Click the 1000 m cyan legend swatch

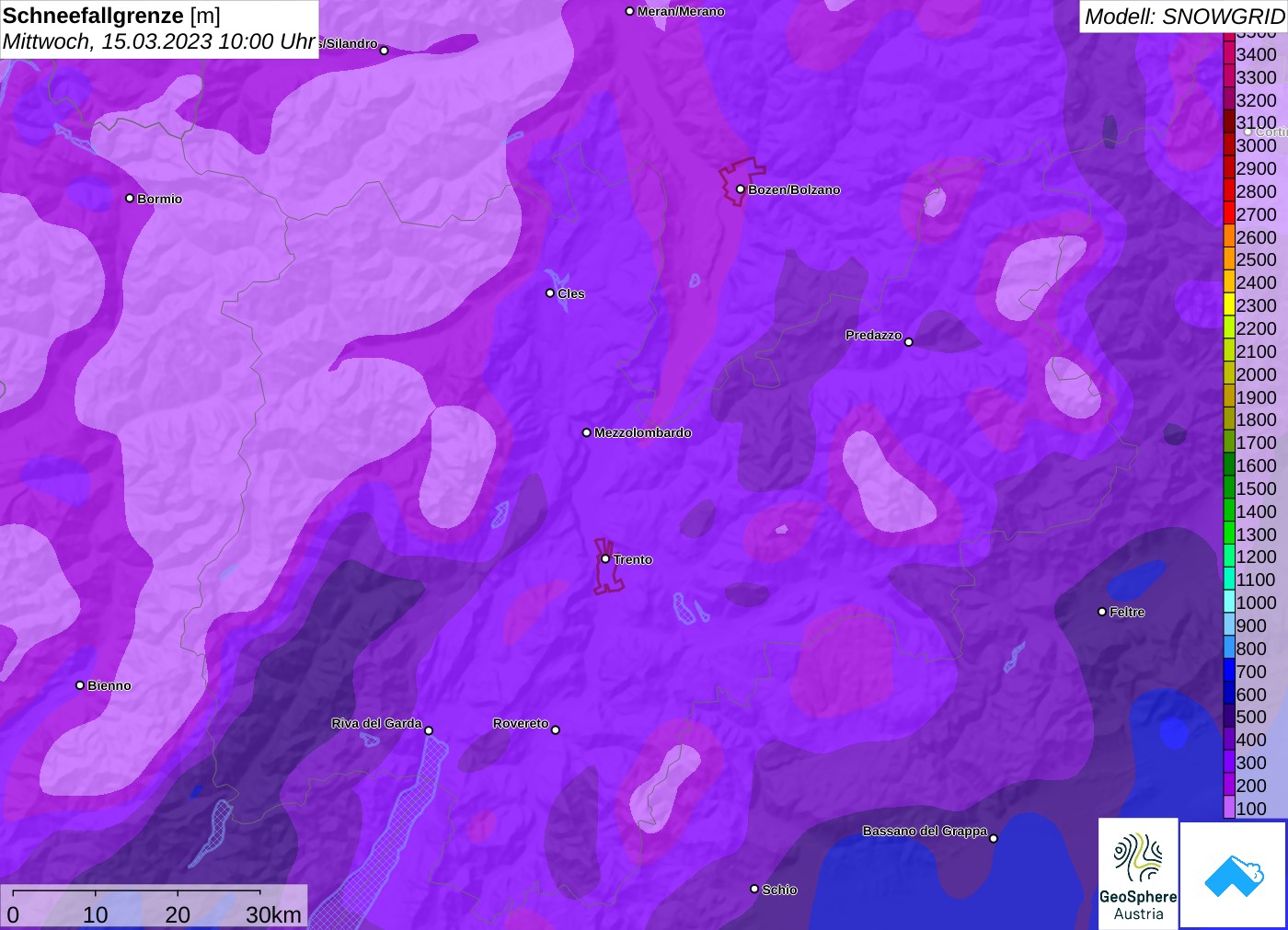(1229, 603)
